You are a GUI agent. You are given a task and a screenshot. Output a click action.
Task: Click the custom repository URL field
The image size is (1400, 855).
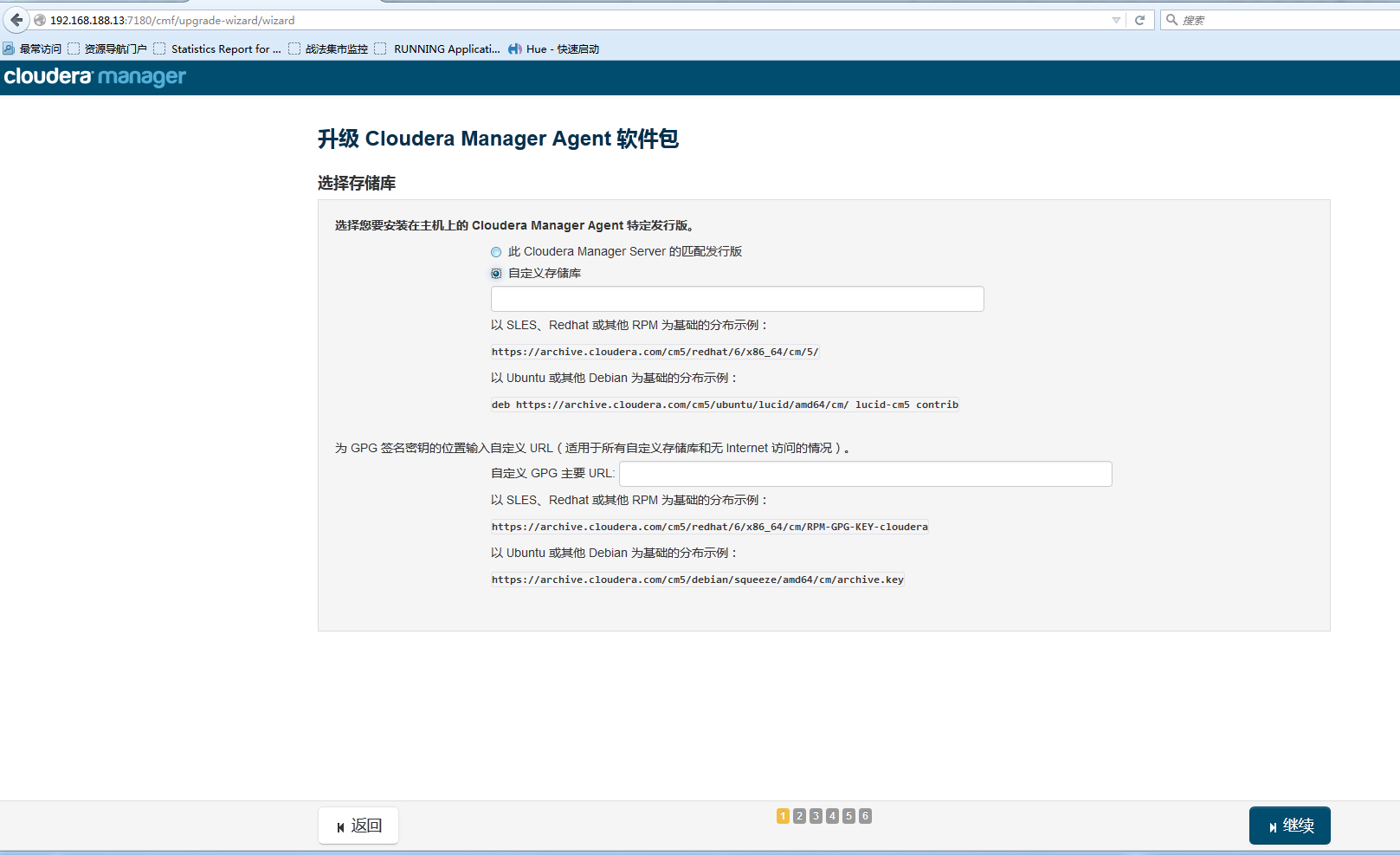point(738,299)
